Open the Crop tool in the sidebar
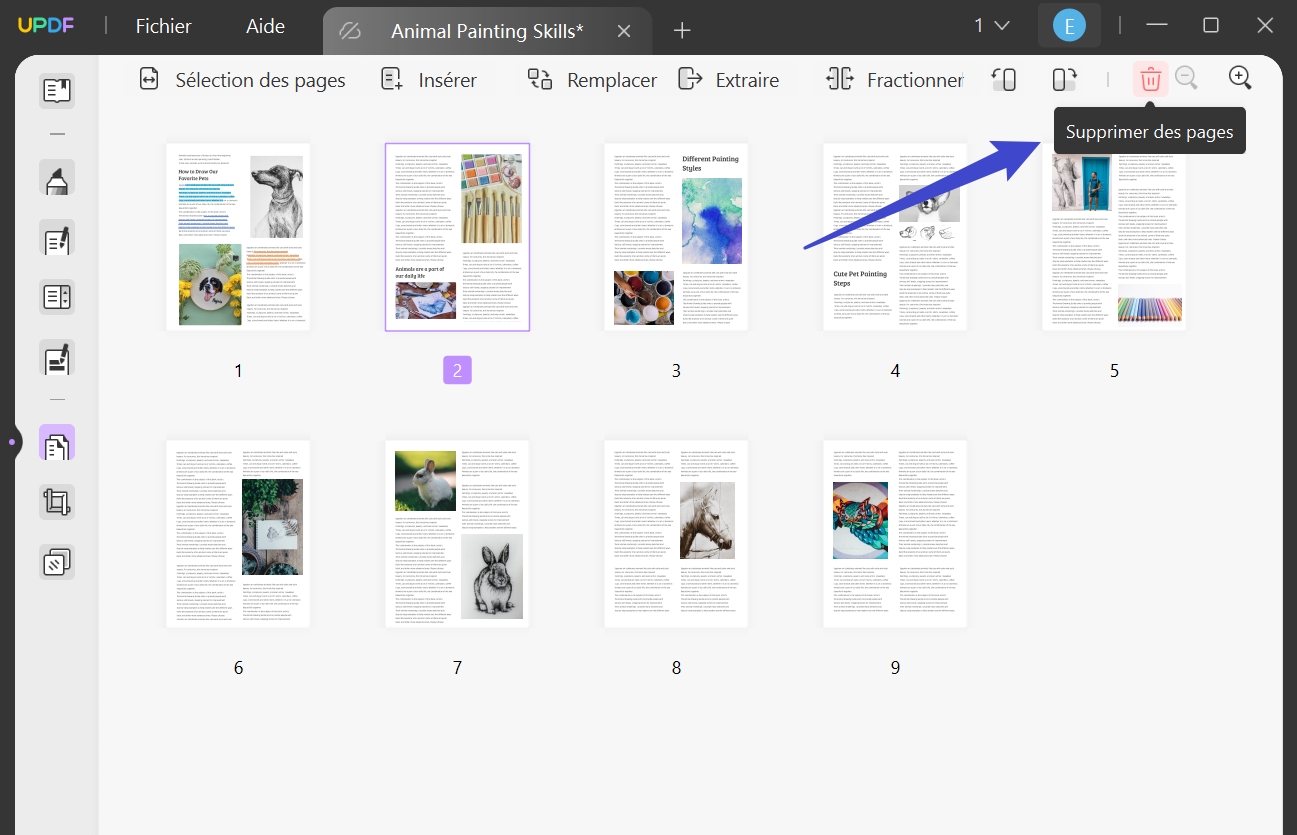Screen dimensions: 1297x835 tap(57, 501)
